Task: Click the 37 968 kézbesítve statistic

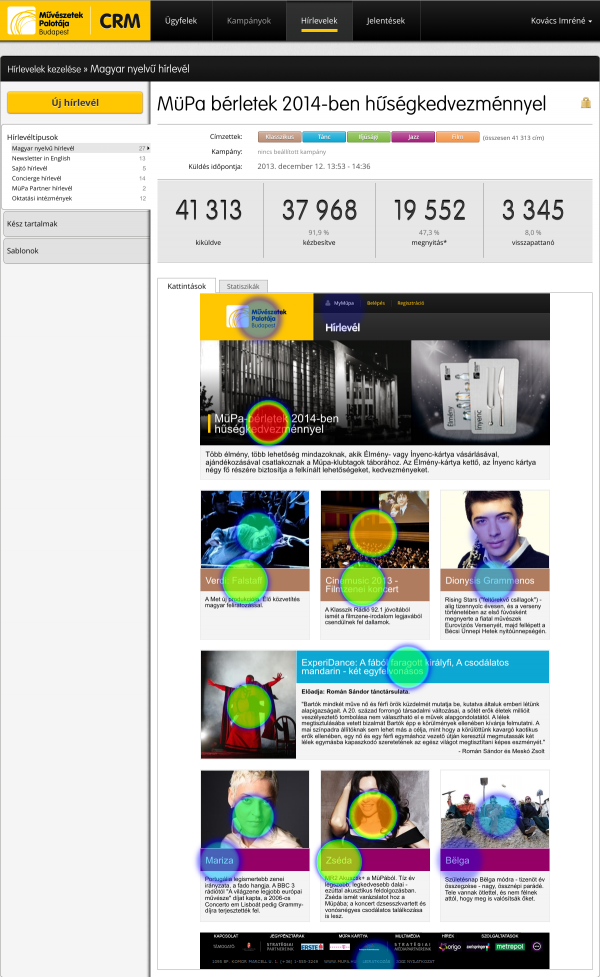Action: point(320,220)
